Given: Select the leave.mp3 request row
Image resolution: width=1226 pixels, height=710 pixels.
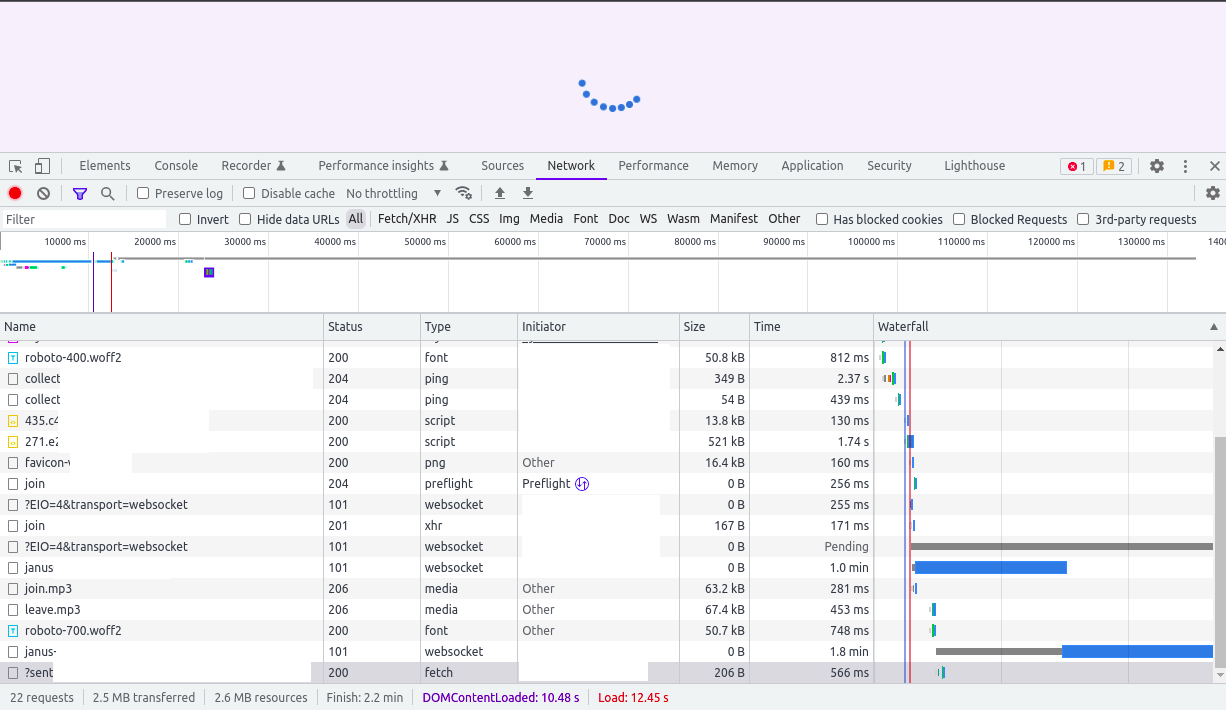Looking at the screenshot, I should (x=436, y=610).
